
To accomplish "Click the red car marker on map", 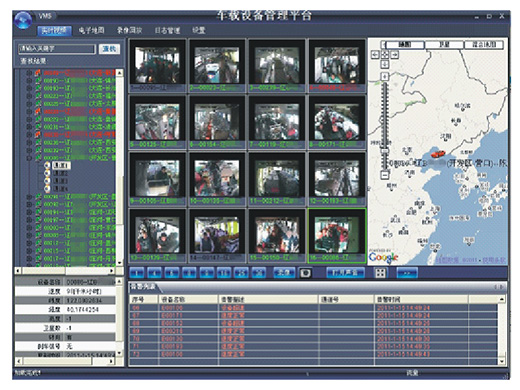I will (x=438, y=154).
